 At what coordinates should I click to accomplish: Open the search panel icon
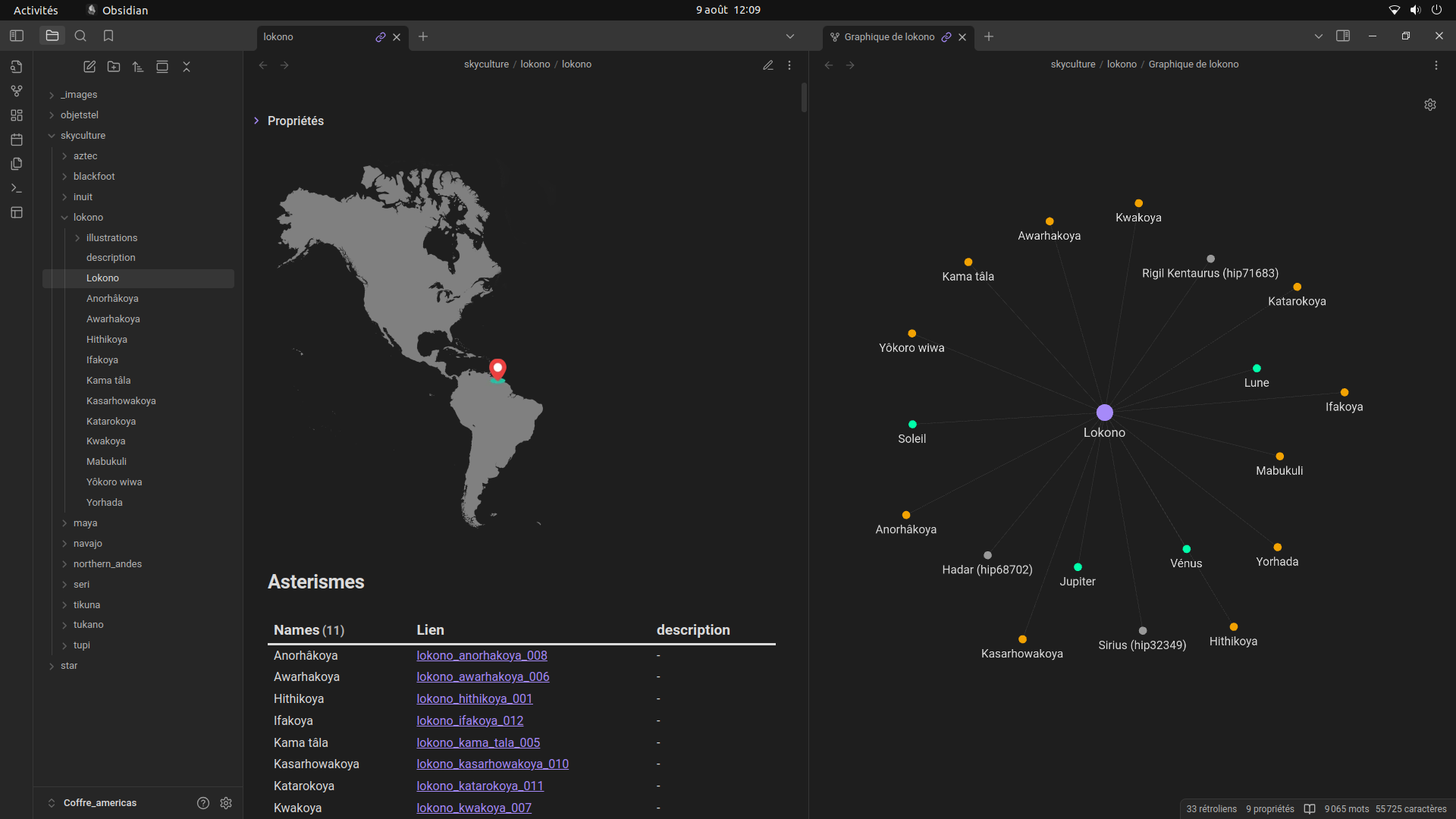click(x=80, y=36)
